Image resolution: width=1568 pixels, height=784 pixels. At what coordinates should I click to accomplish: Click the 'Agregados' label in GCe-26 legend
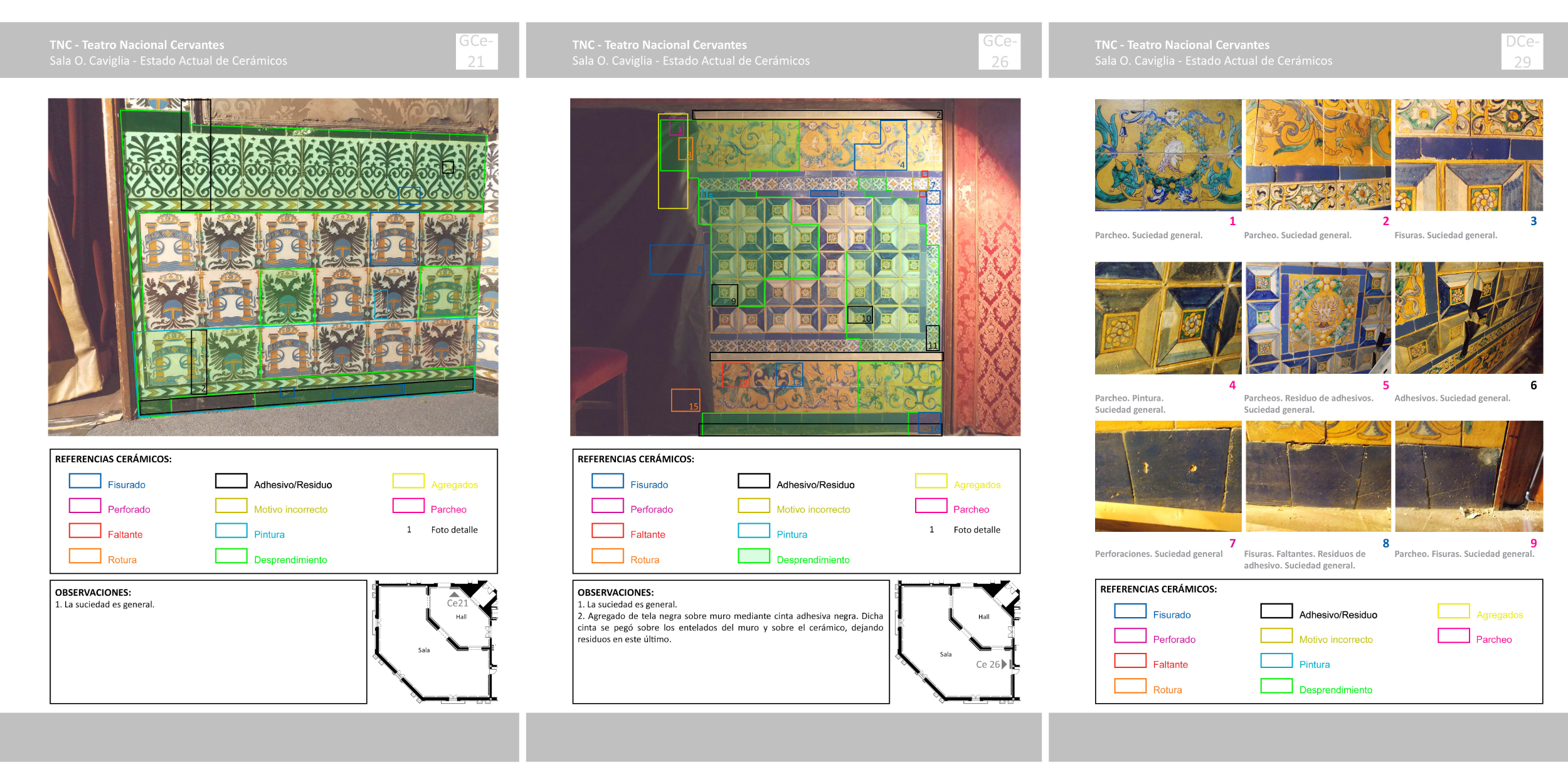pyautogui.click(x=977, y=485)
